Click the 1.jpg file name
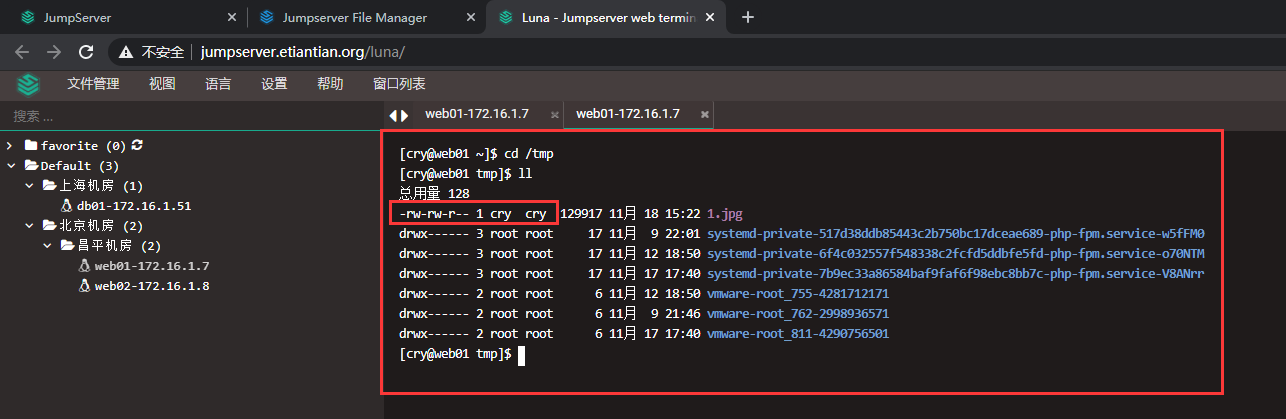The width and height of the screenshot is (1286, 419). [x=725, y=213]
